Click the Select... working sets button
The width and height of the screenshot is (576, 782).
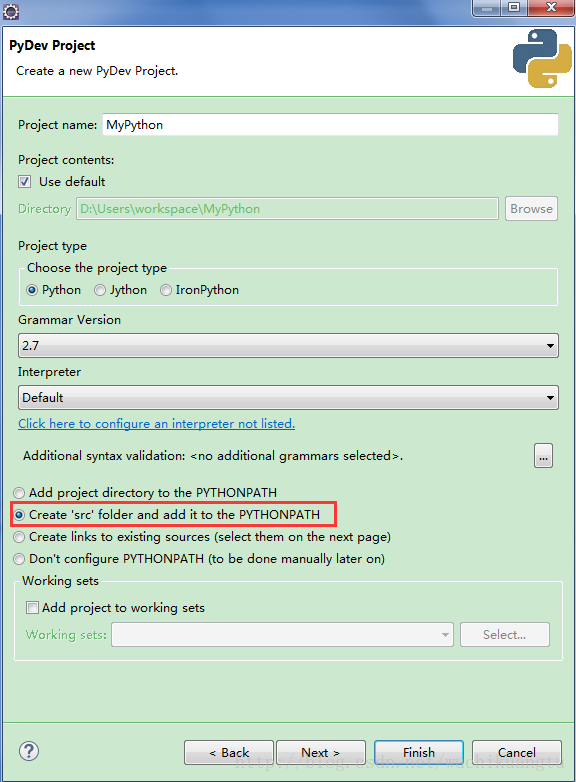pyautogui.click(x=505, y=634)
